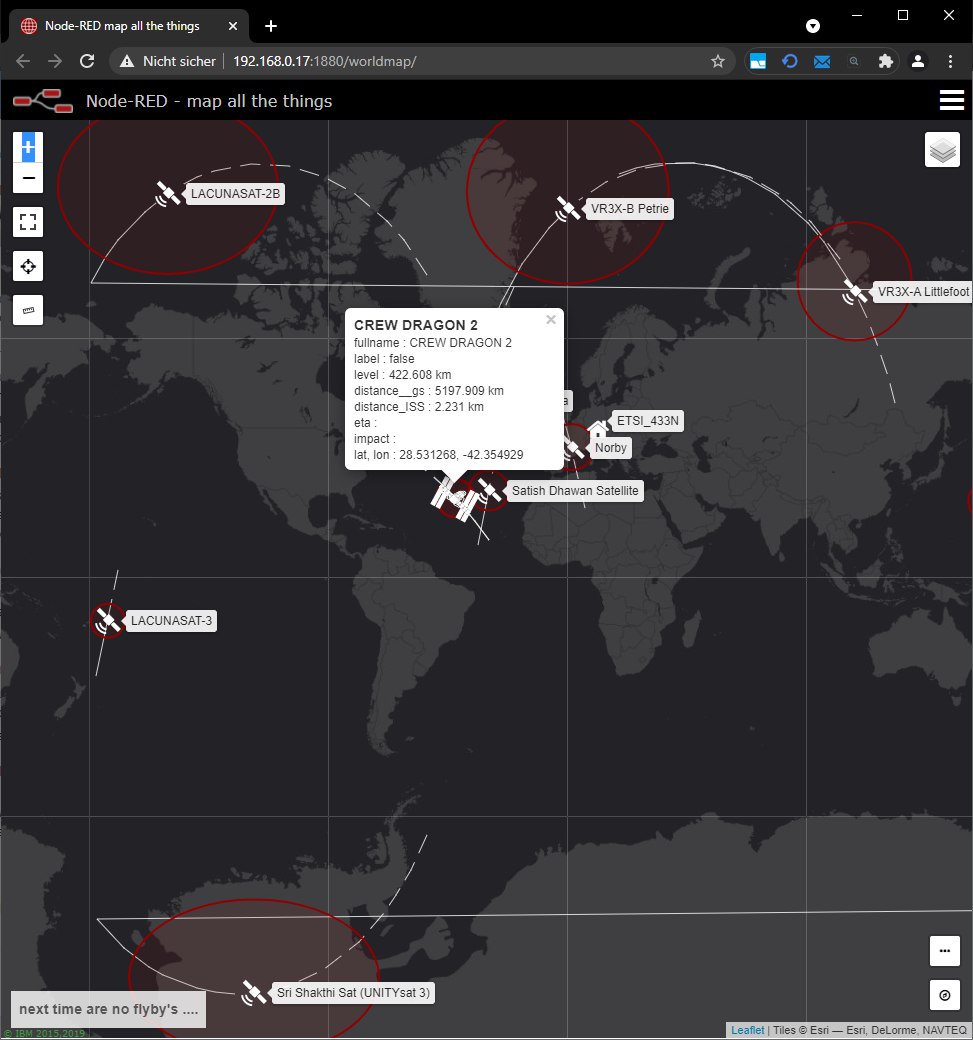Image resolution: width=973 pixels, height=1040 pixels.
Task: Open the Leaflet attribution link
Action: (x=747, y=1030)
